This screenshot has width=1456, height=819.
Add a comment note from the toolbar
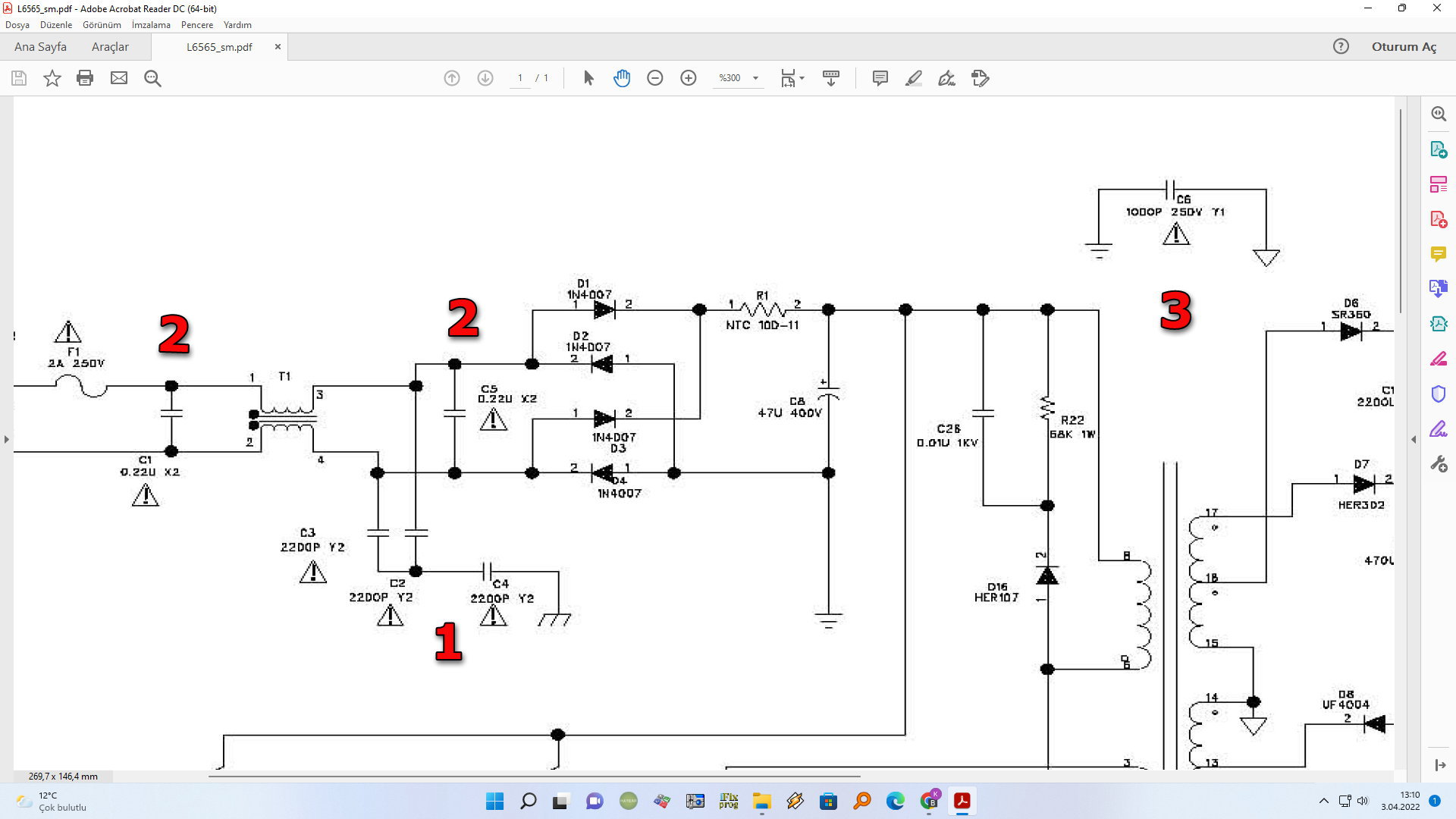coord(880,78)
